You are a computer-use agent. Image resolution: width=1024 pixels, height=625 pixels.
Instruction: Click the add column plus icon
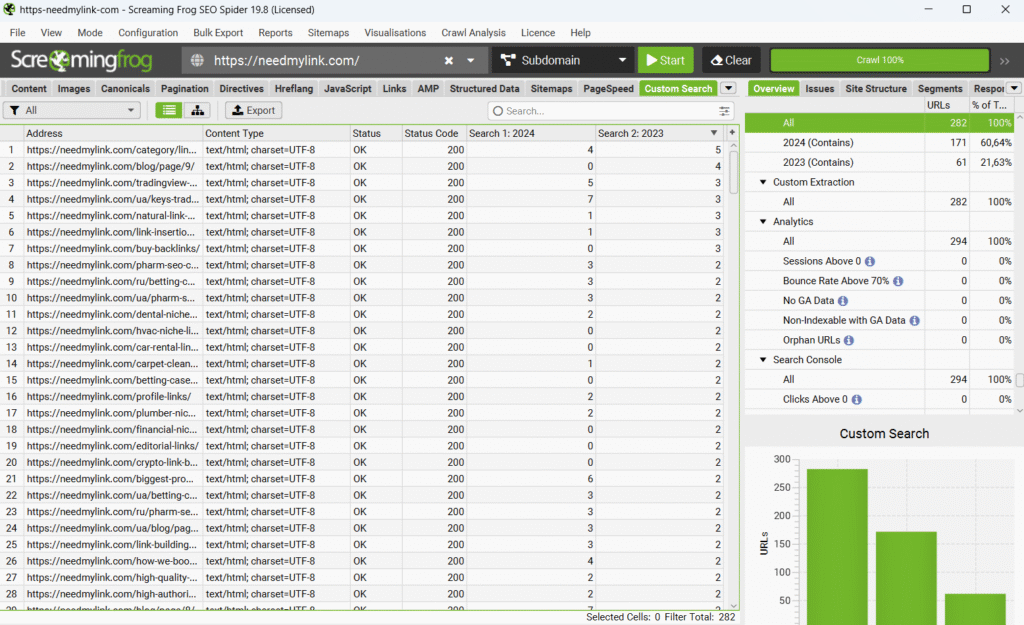[732, 133]
